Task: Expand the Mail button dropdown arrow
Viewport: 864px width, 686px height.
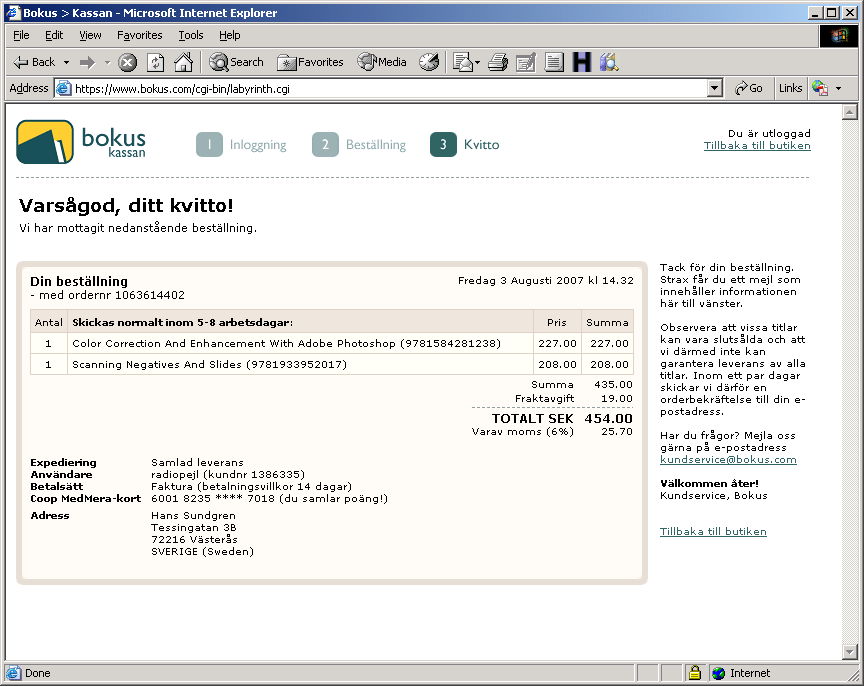Action: 477,62
